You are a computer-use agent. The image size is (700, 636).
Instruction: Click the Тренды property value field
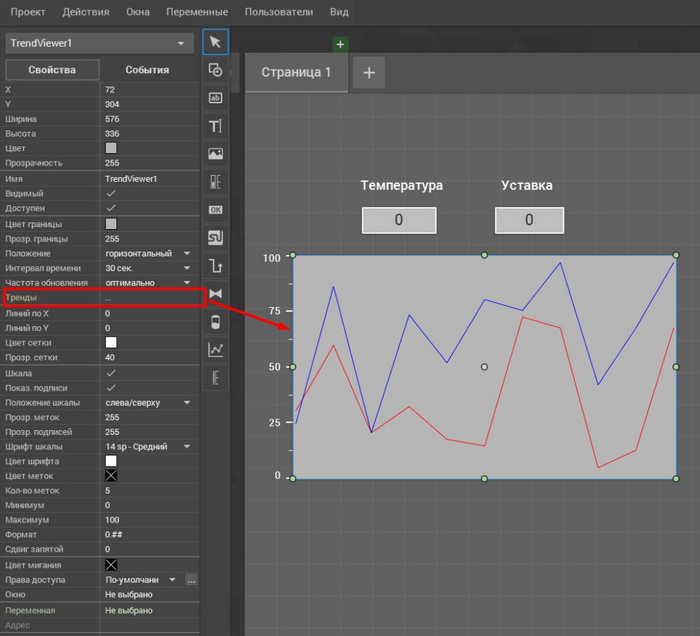click(x=150, y=298)
